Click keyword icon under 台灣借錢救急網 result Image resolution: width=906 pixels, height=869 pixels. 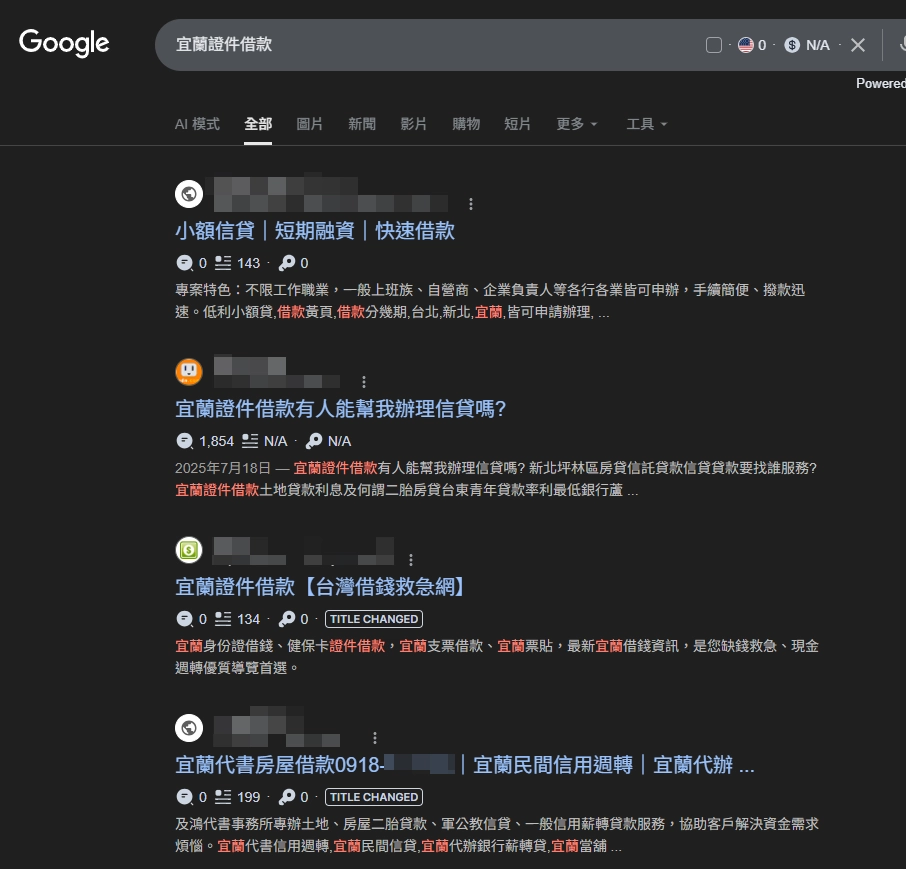[x=287, y=619]
